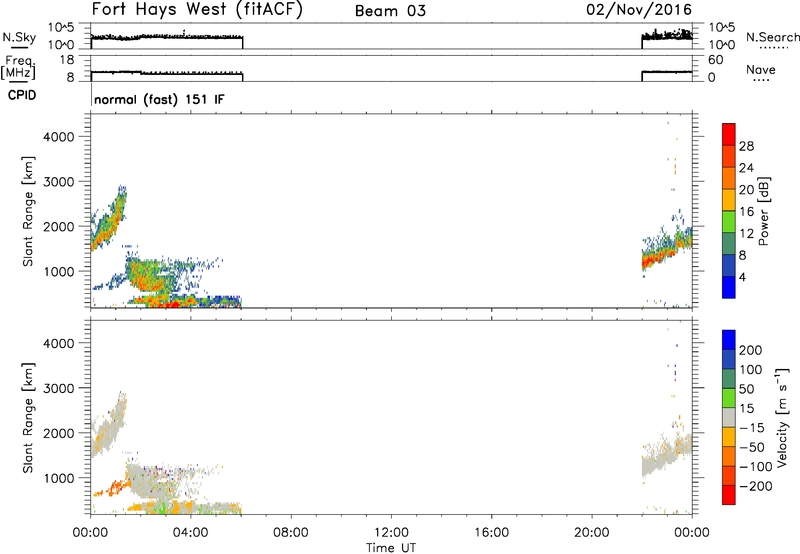
Task: Click the 'CPID' label
Action: tap(22, 95)
